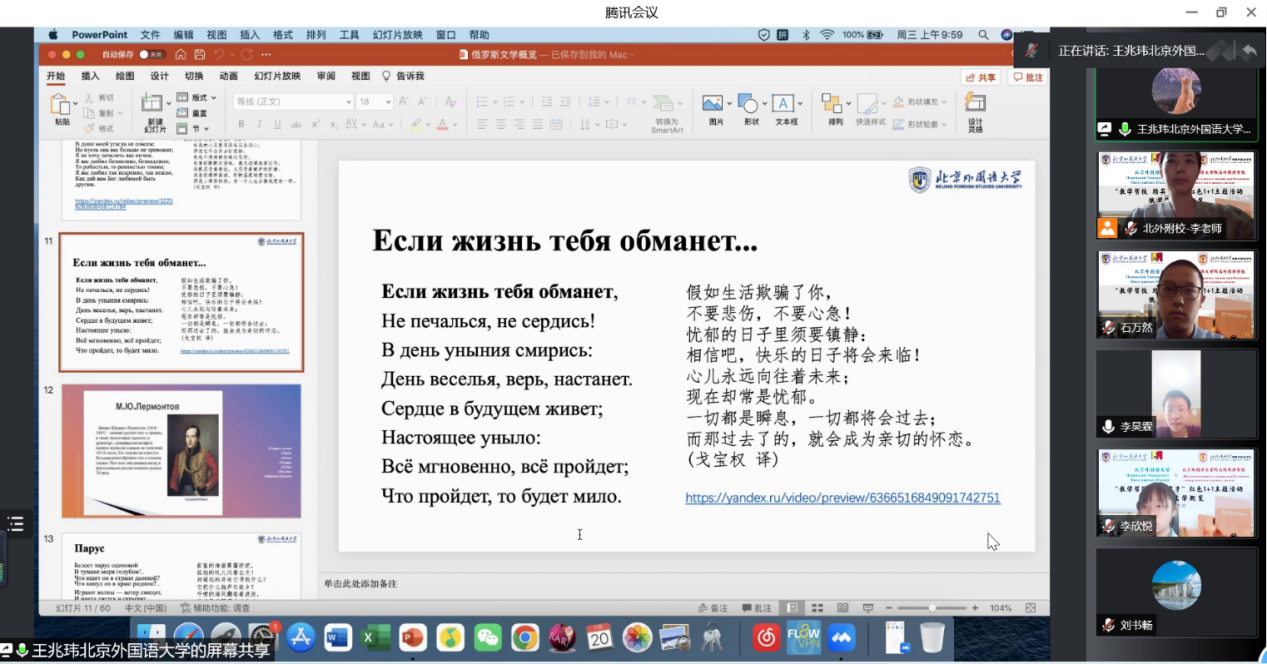Toggle Bold formatting
This screenshot has height=664, width=1267.
coord(241,124)
